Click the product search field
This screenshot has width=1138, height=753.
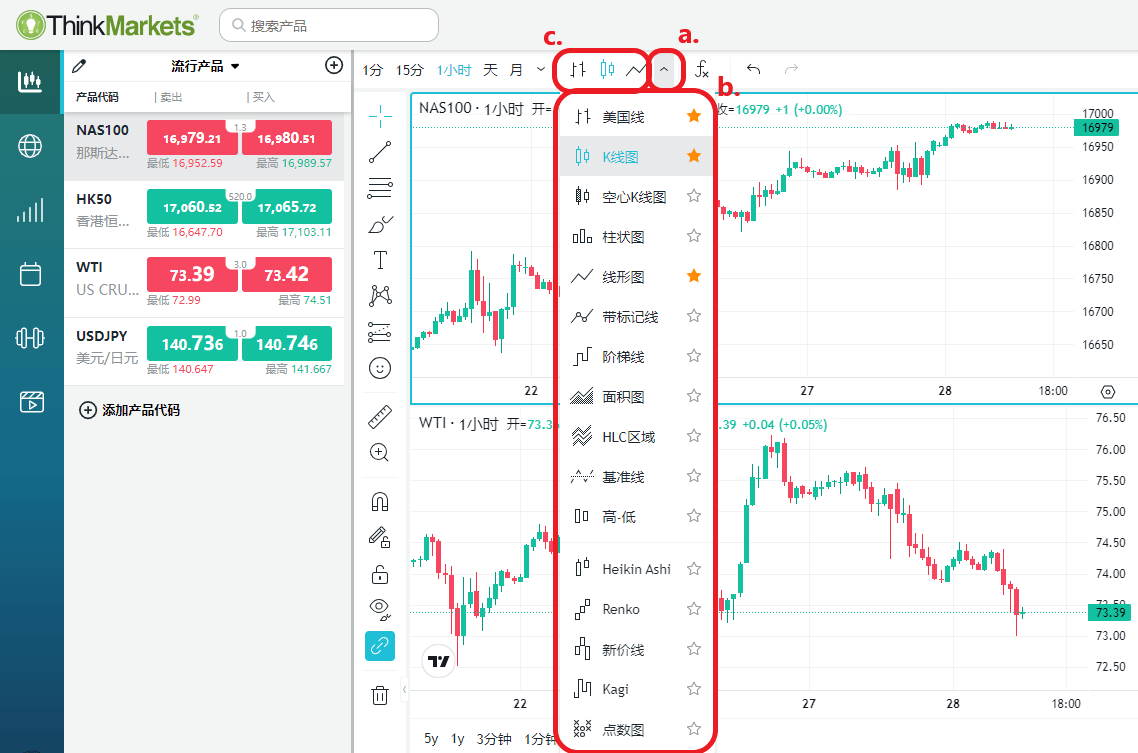click(328, 26)
